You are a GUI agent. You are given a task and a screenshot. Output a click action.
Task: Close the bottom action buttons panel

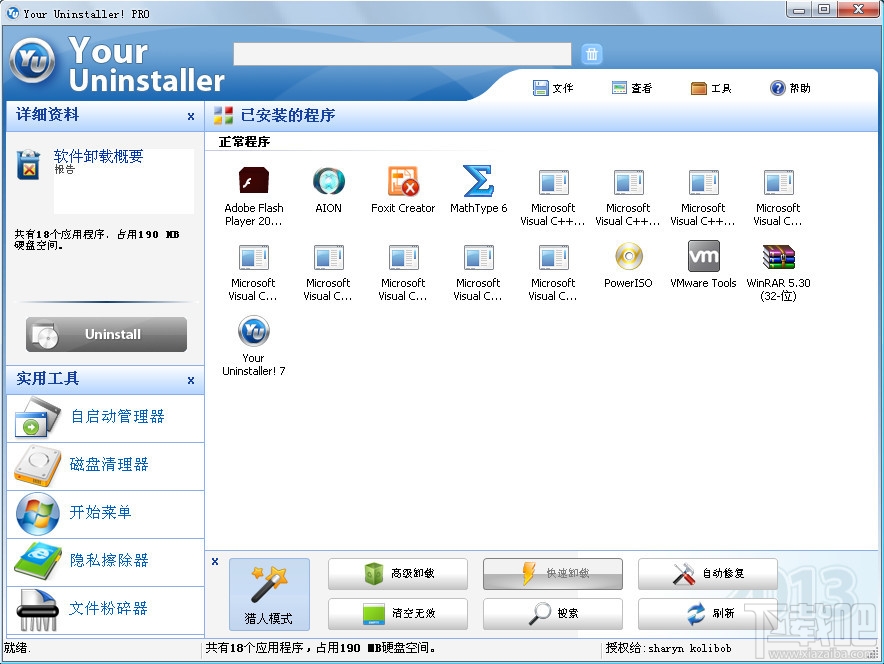pos(215,561)
